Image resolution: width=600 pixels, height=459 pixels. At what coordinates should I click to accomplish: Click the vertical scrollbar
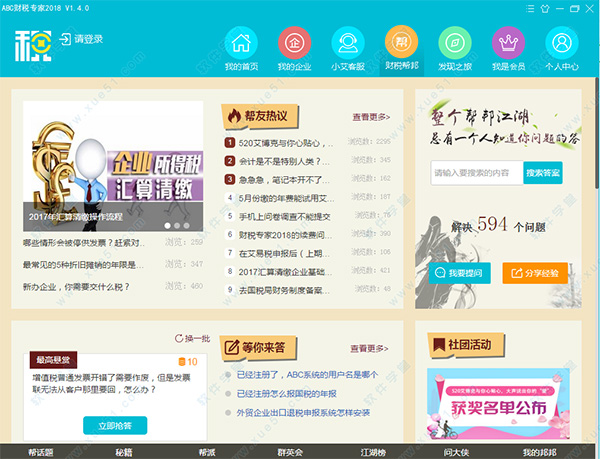tap(597, 132)
